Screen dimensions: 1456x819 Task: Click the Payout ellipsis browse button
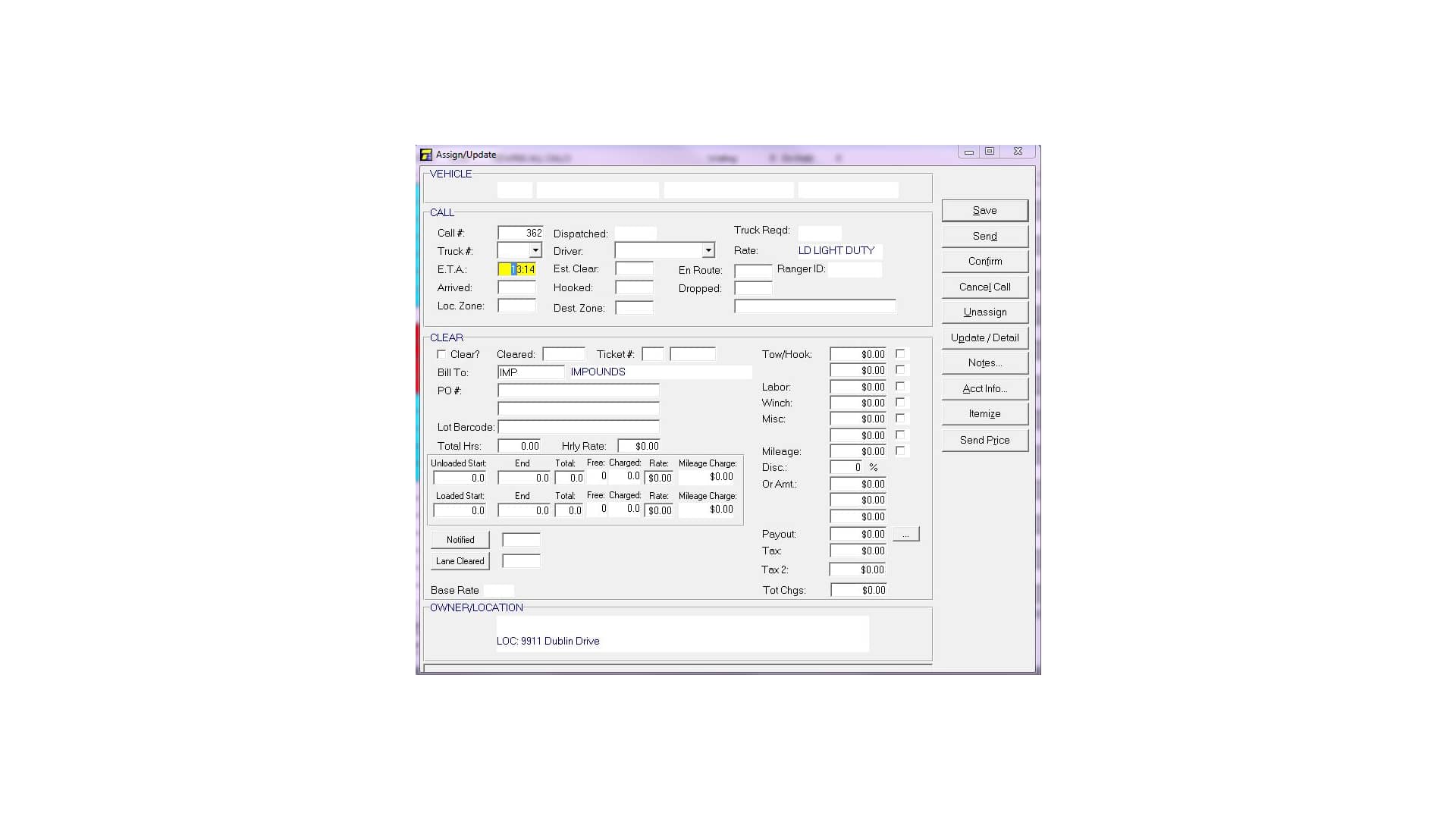pyautogui.click(x=905, y=535)
